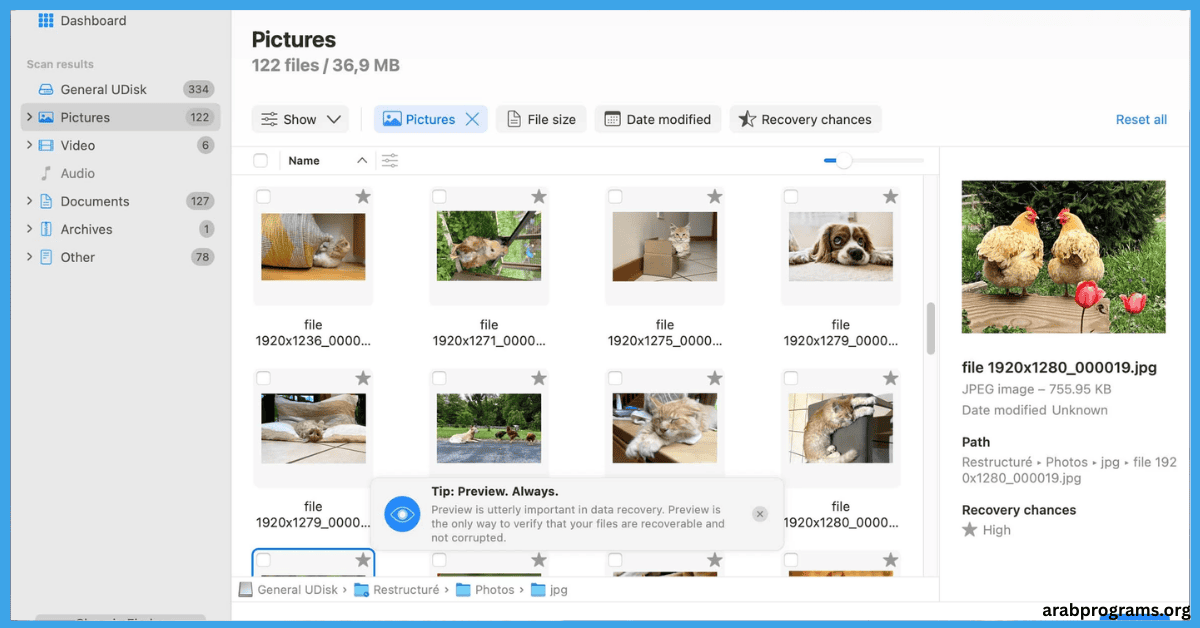
Task: Star the file 1920x1271 thumbnail
Action: coord(539,197)
